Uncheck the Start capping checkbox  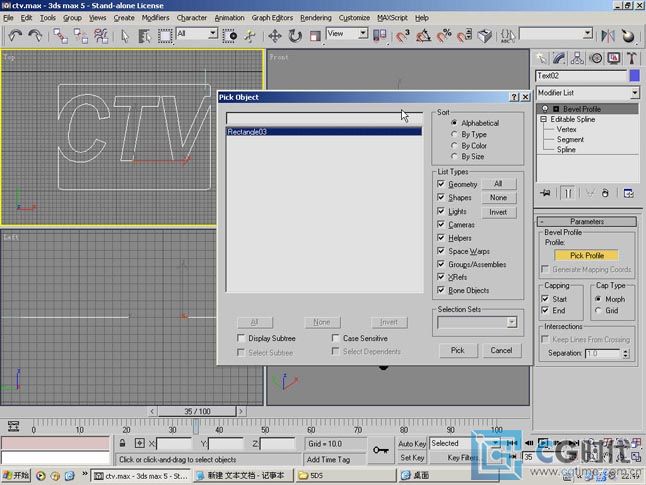pos(545,299)
